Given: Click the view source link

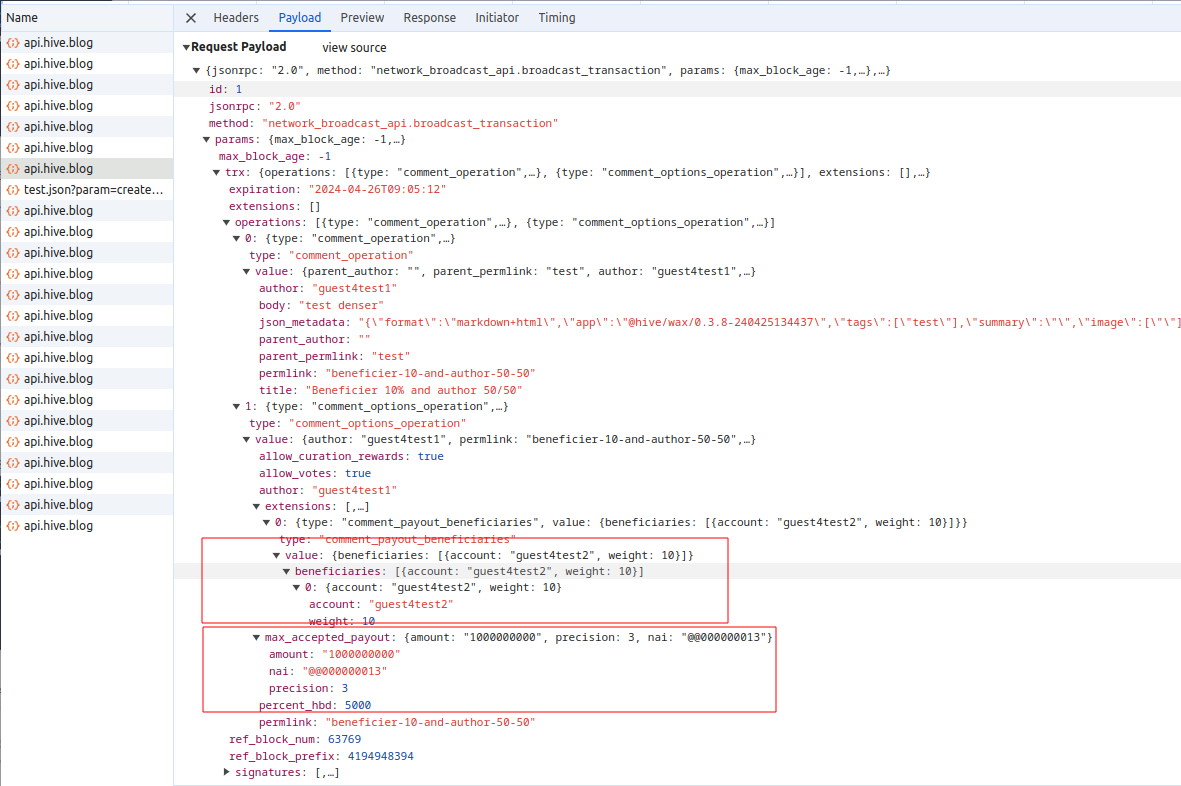Looking at the screenshot, I should point(354,48).
